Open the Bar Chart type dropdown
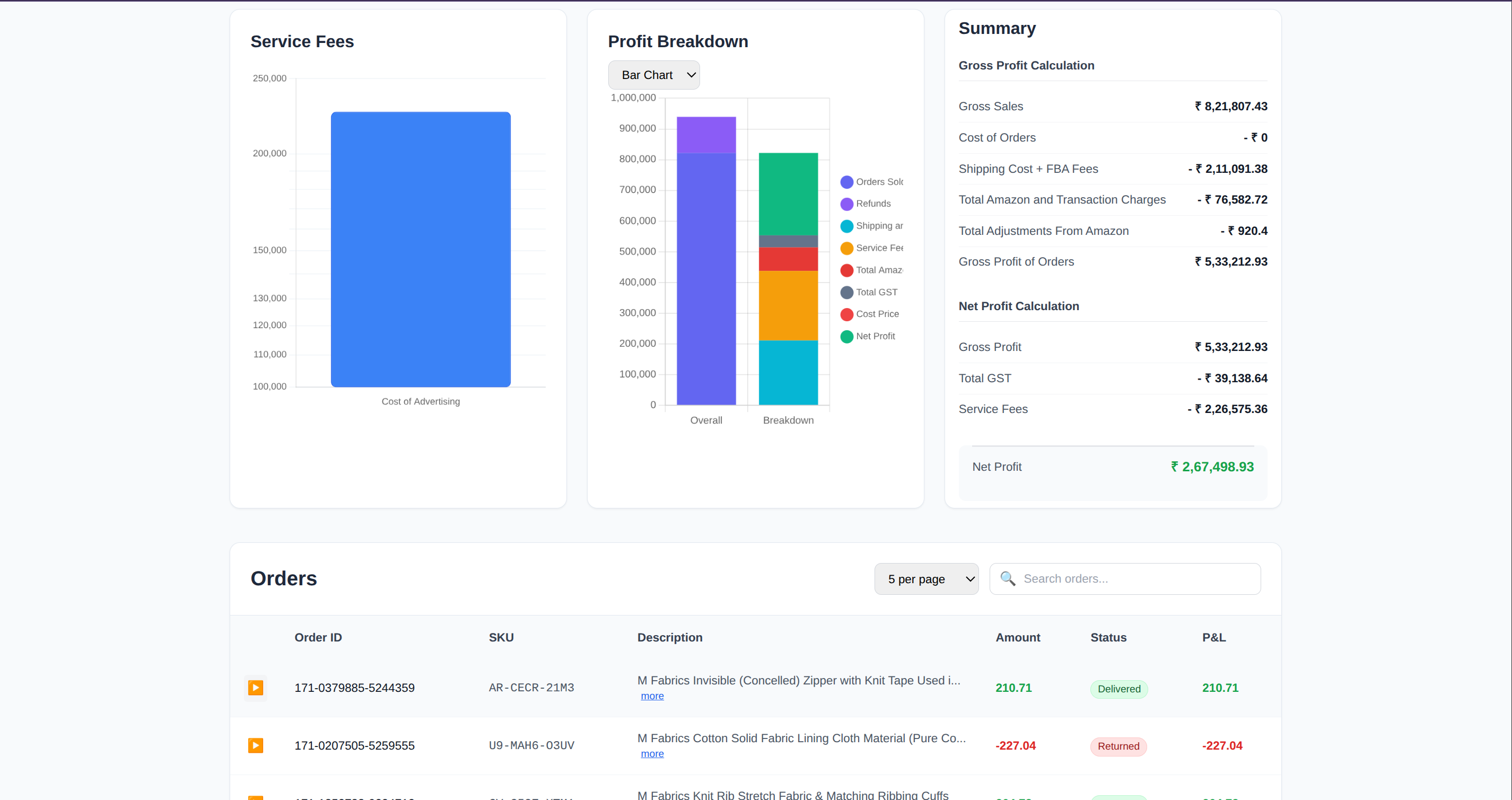Viewport: 1512px width, 800px height. (x=654, y=75)
